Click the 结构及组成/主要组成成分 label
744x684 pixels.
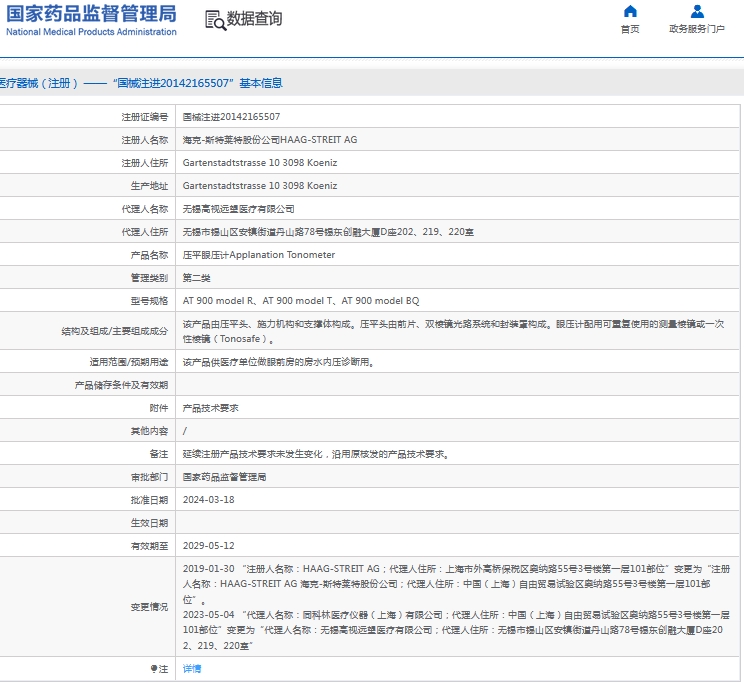point(114,331)
